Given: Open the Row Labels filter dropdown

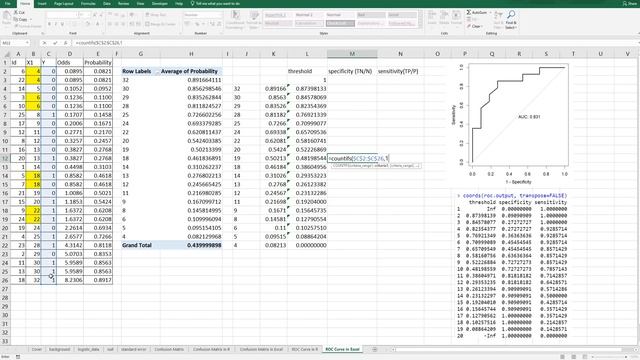Looking at the screenshot, I should pyautogui.click(x=156, y=71).
